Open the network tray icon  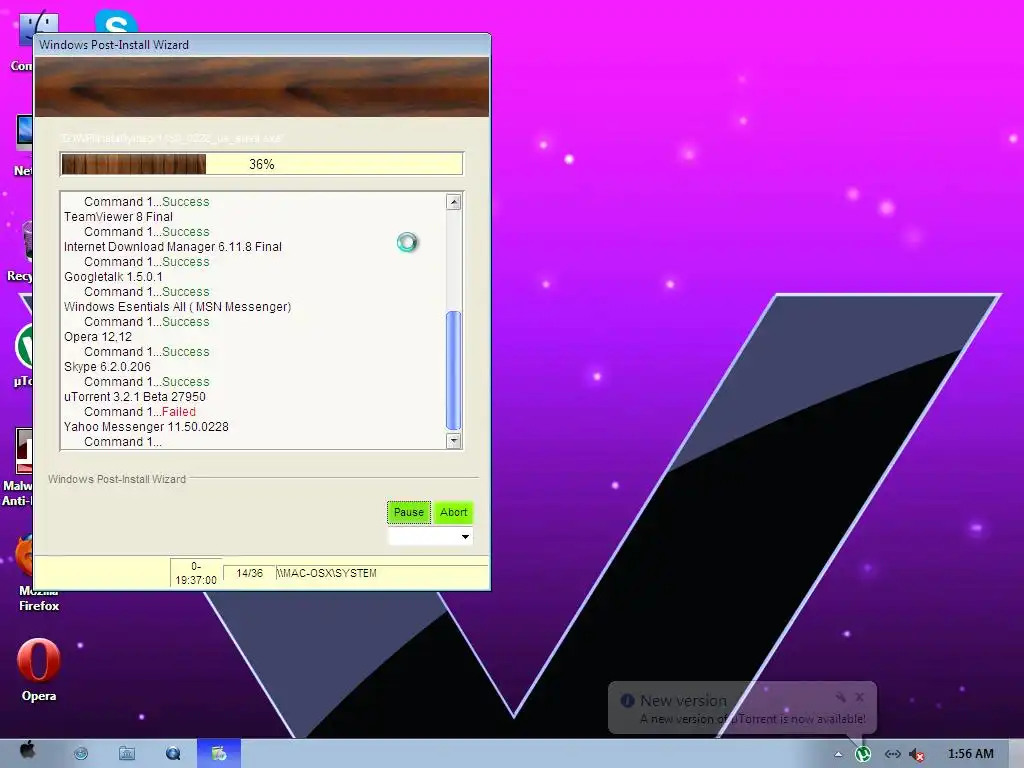(x=893, y=754)
